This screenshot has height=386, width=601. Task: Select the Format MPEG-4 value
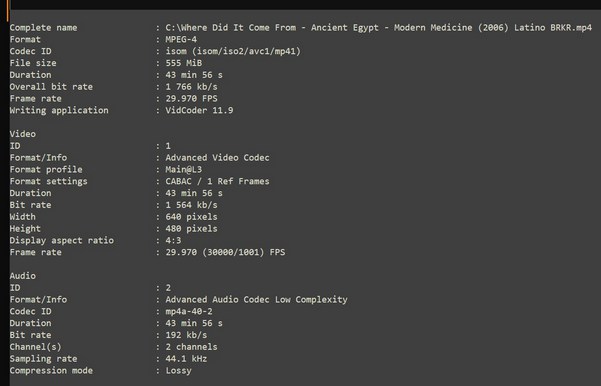181,39
